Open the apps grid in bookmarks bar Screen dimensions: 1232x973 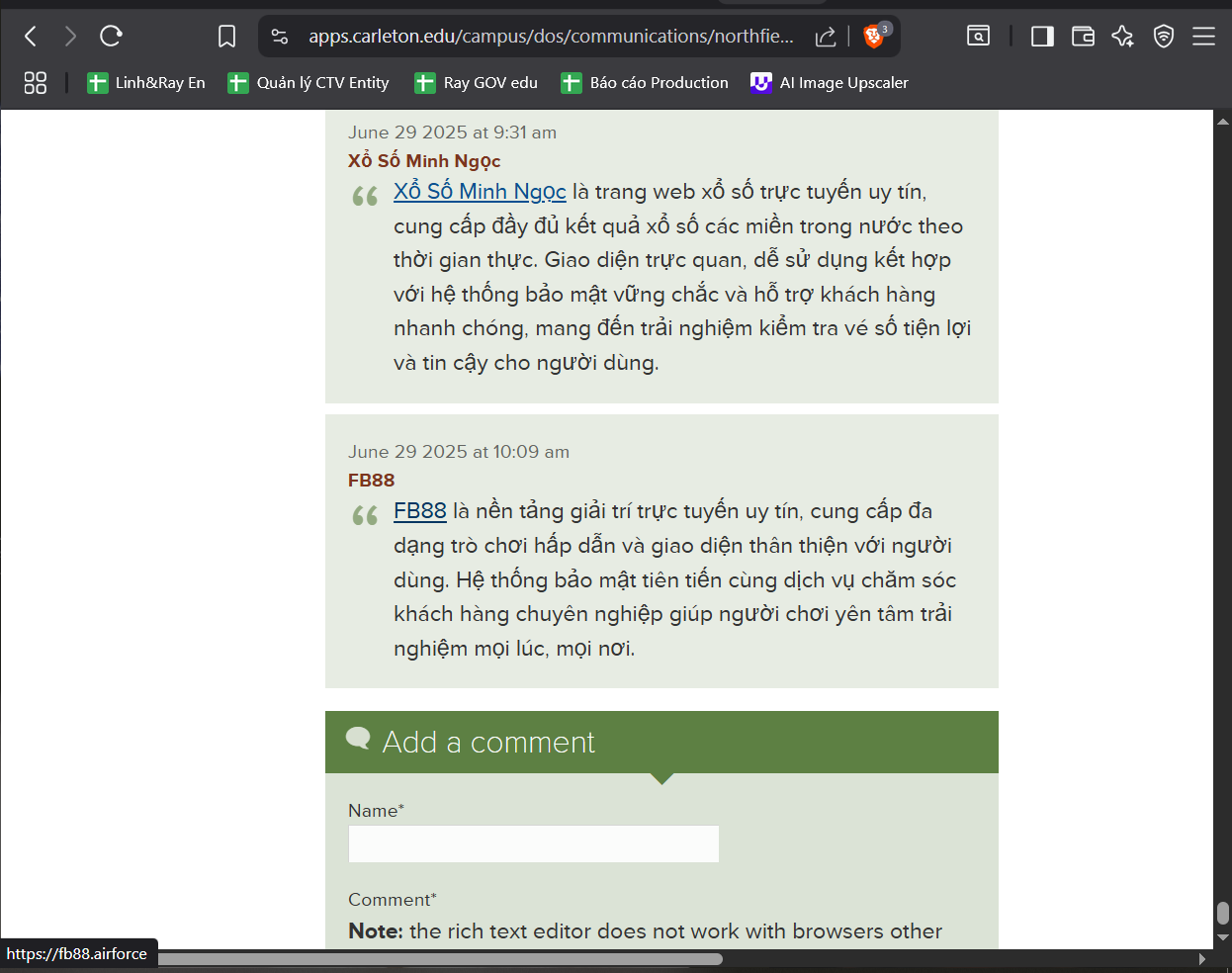click(36, 83)
